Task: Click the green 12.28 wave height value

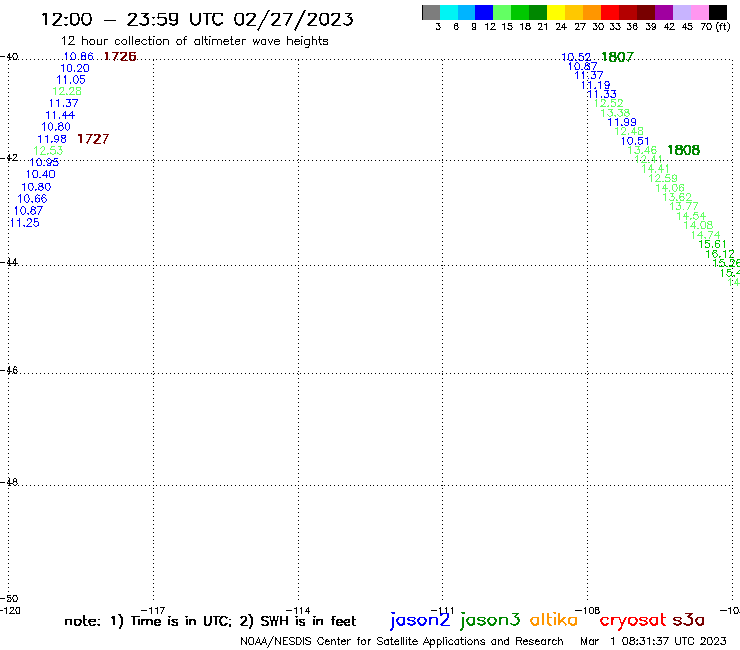Action: click(x=67, y=91)
